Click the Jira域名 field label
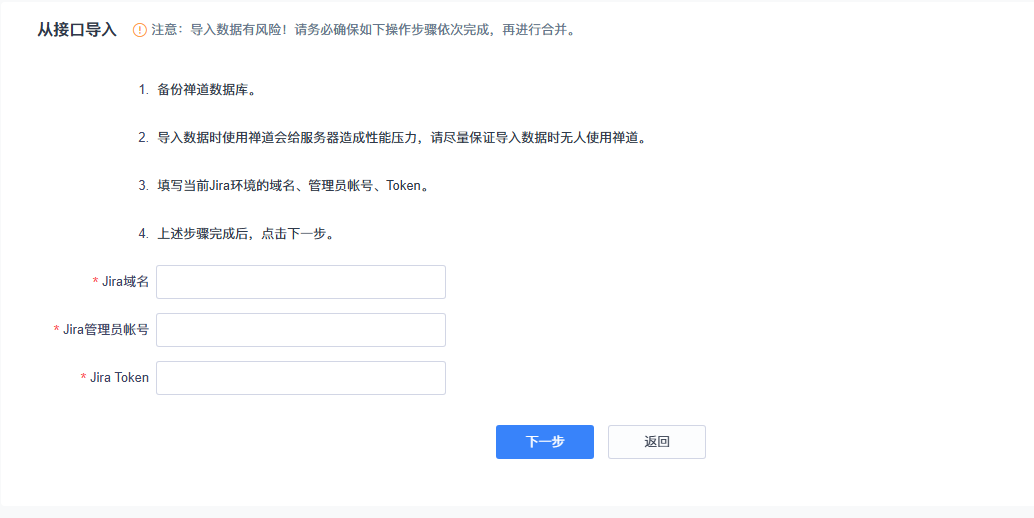Screen dimensions: 1034x518 click(x=126, y=282)
